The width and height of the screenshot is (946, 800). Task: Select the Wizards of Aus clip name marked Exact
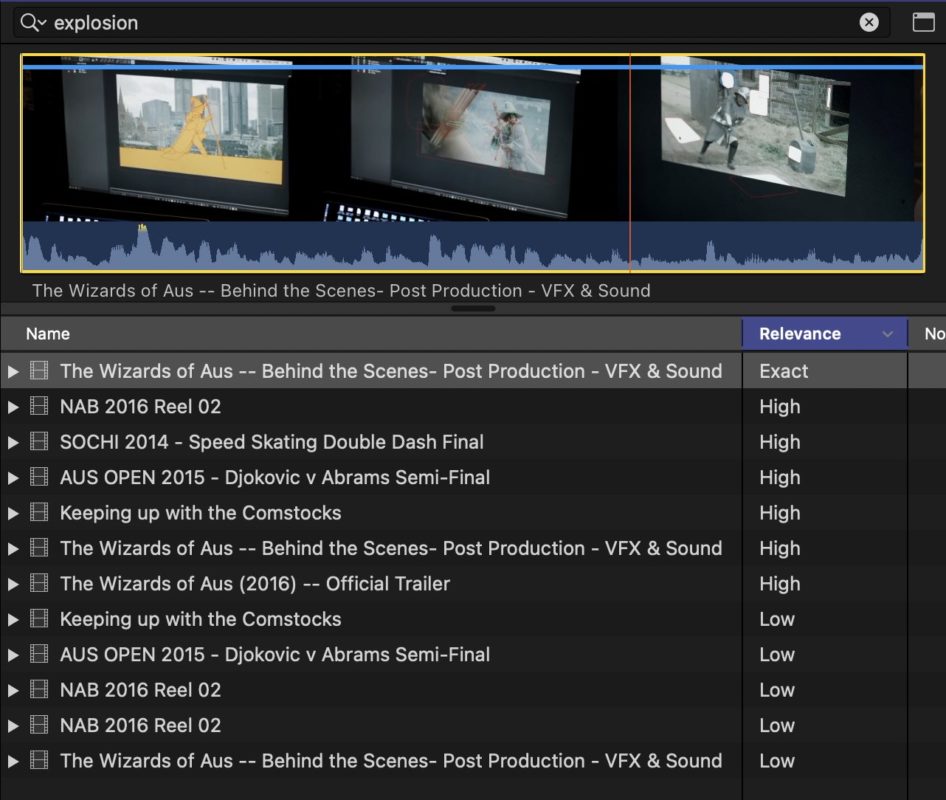point(391,371)
